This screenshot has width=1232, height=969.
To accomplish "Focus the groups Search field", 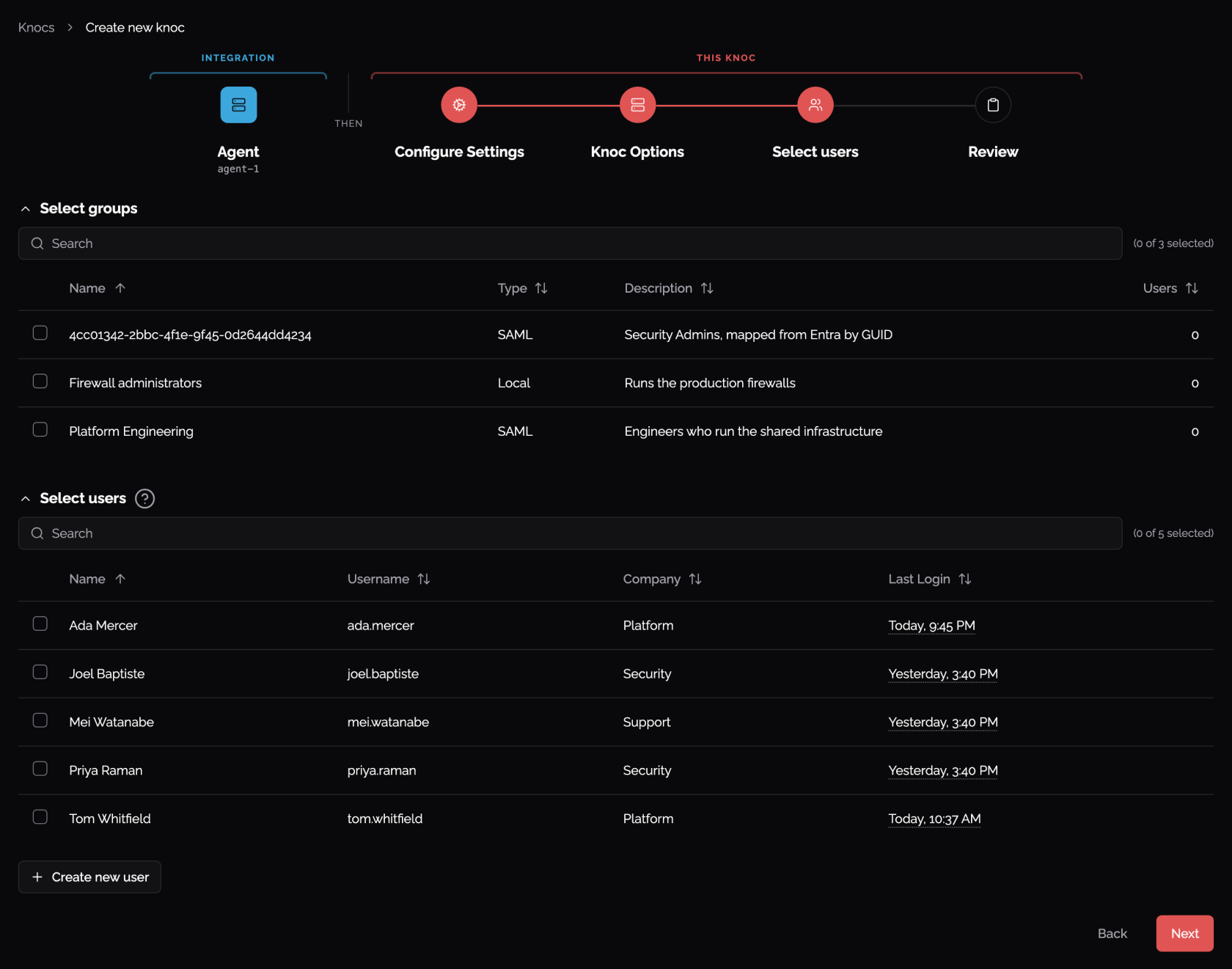I will point(570,244).
